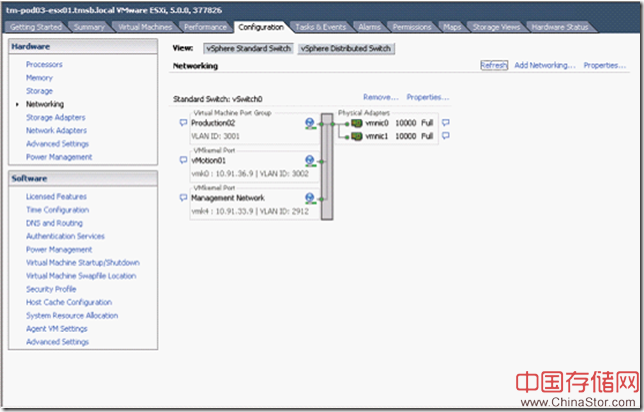Click the speech bubble icon beside Production02

(x=183, y=122)
